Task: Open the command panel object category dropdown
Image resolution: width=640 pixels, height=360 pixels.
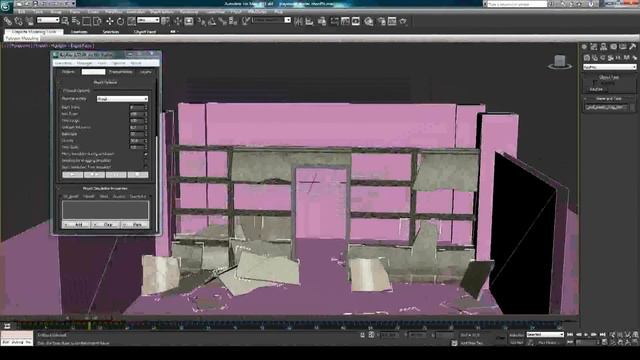Action: (x=609, y=67)
